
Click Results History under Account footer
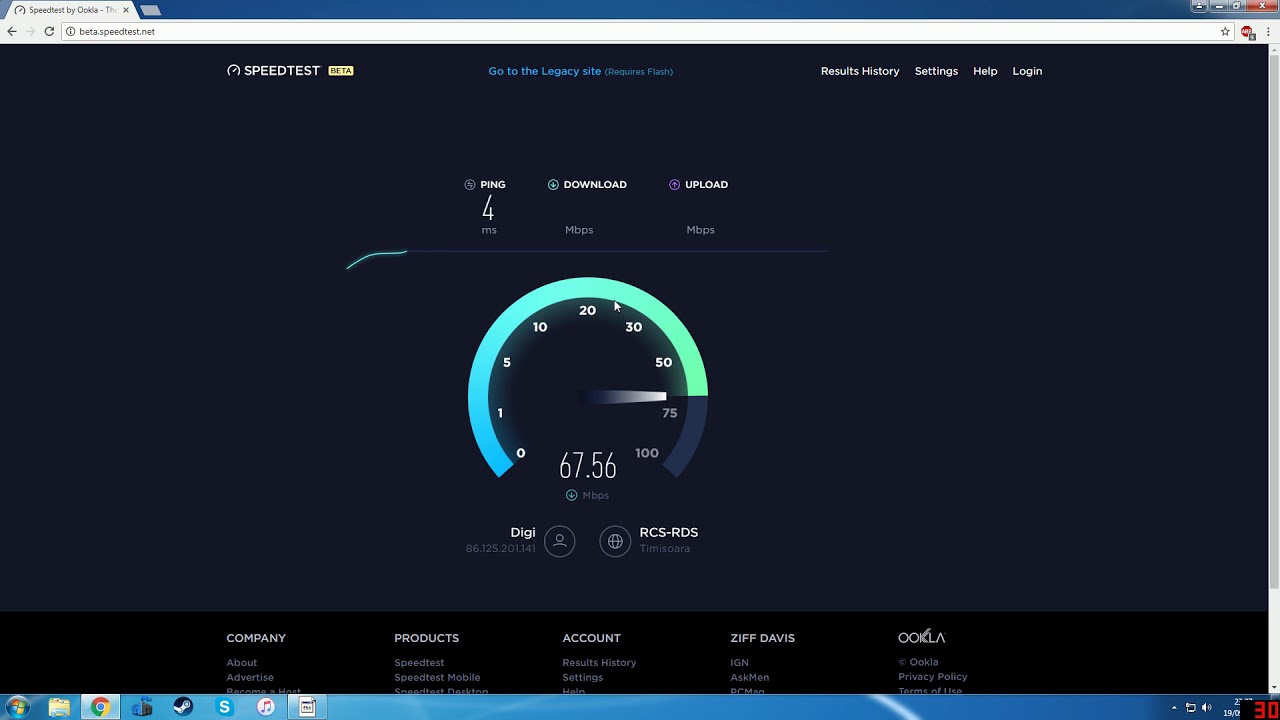coord(599,662)
